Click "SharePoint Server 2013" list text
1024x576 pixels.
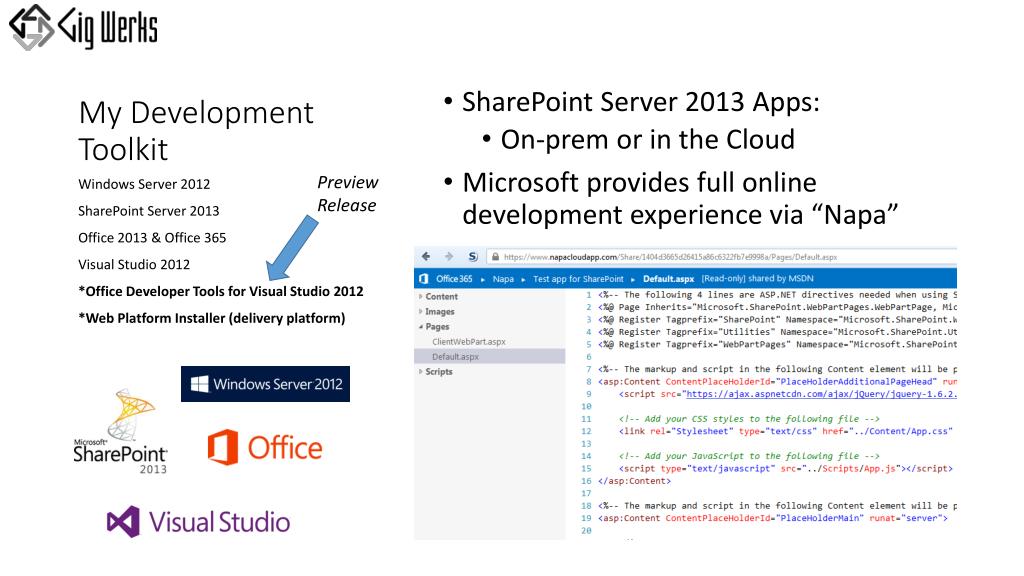click(x=149, y=211)
